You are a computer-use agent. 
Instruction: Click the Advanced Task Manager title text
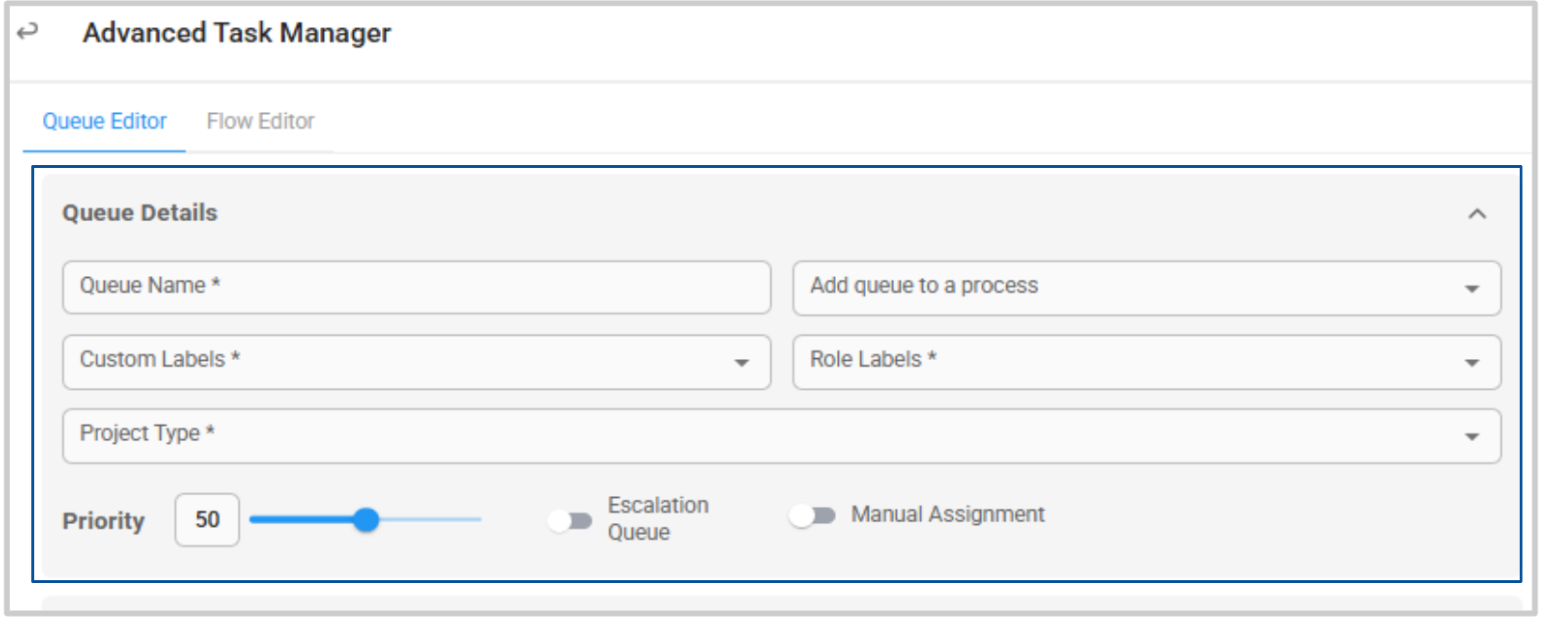pyautogui.click(x=237, y=33)
